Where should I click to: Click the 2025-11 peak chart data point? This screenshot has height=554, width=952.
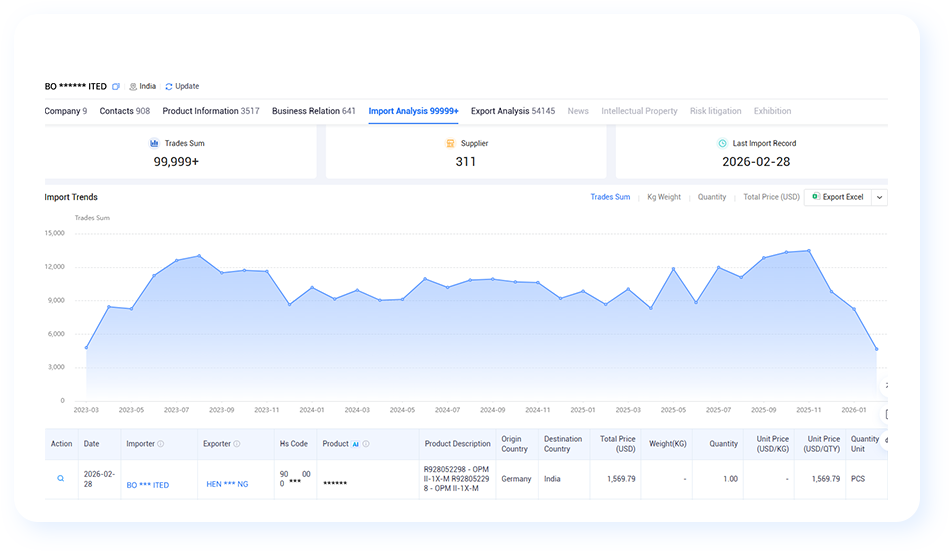tap(809, 250)
